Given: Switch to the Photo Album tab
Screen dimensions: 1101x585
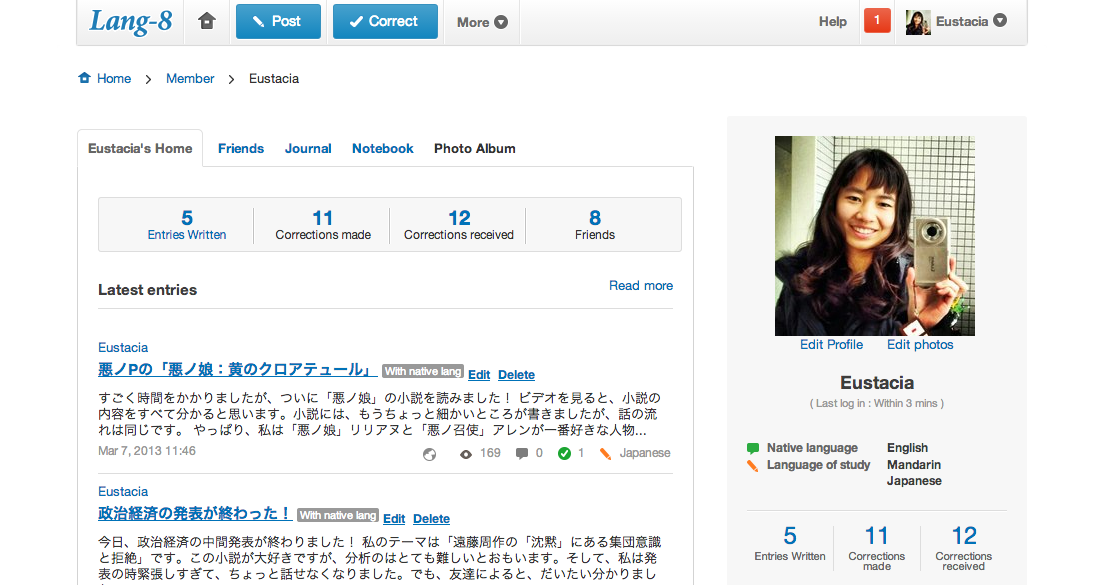Looking at the screenshot, I should click(475, 148).
